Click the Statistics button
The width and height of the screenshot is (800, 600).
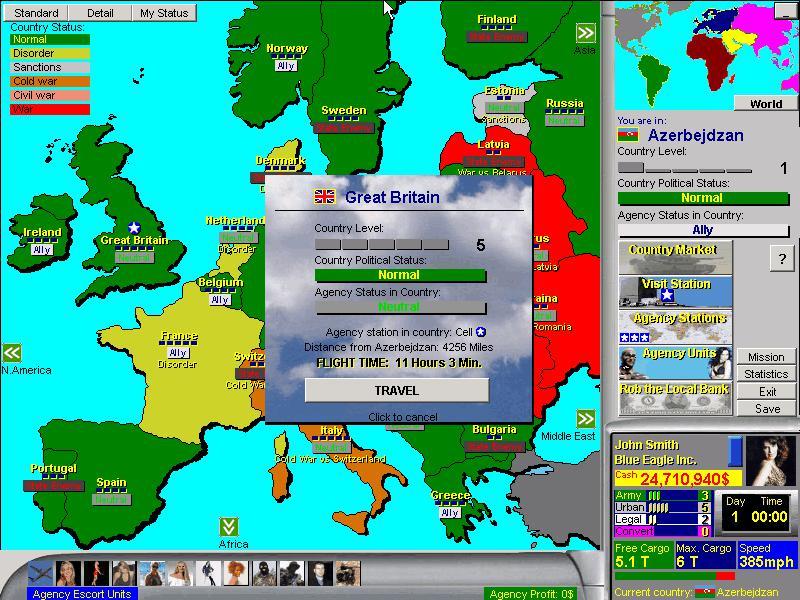point(766,374)
